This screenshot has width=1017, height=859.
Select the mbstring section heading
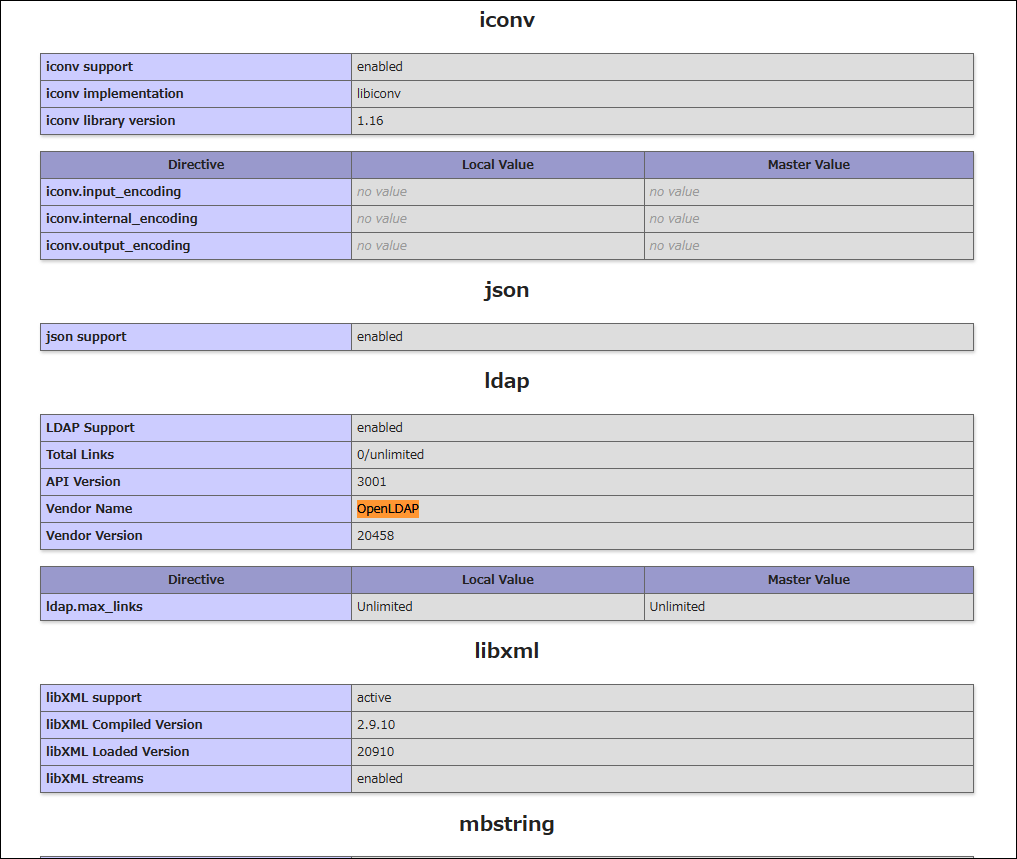(x=506, y=824)
